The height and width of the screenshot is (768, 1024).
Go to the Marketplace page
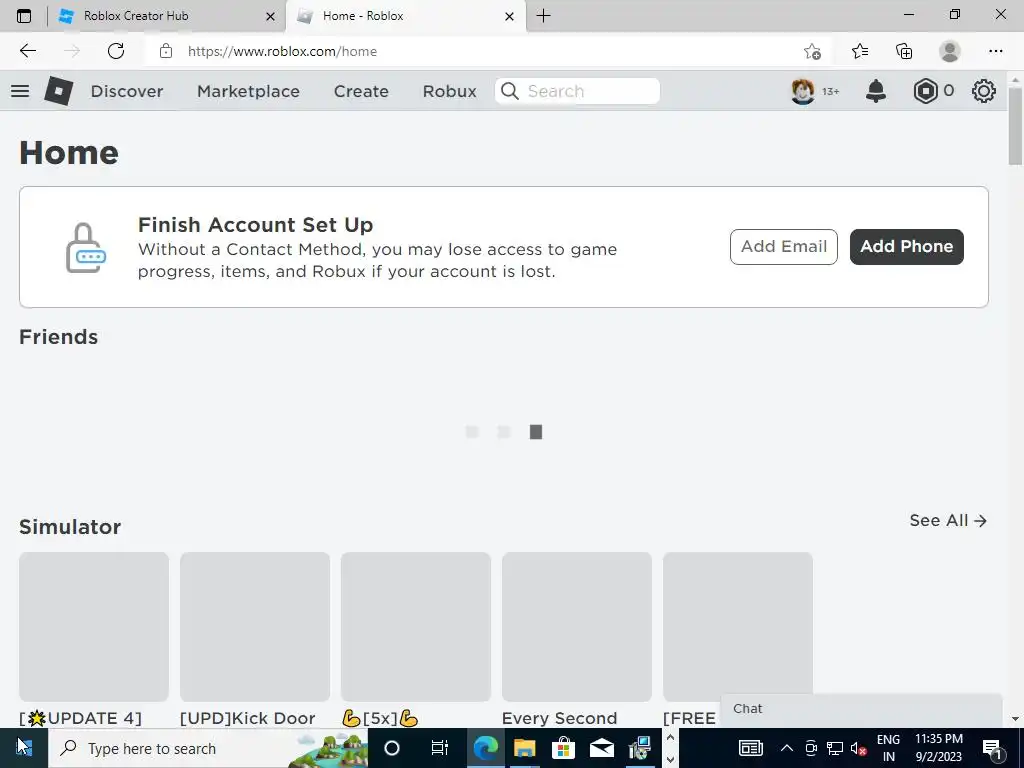click(x=248, y=91)
